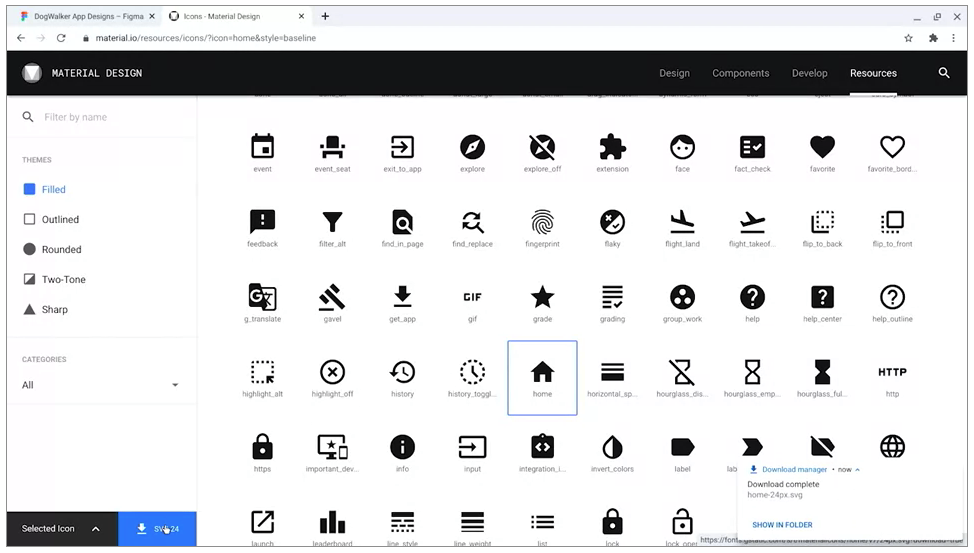The image size is (974, 553).
Task: Select the fact_check icon
Action: tap(752, 148)
